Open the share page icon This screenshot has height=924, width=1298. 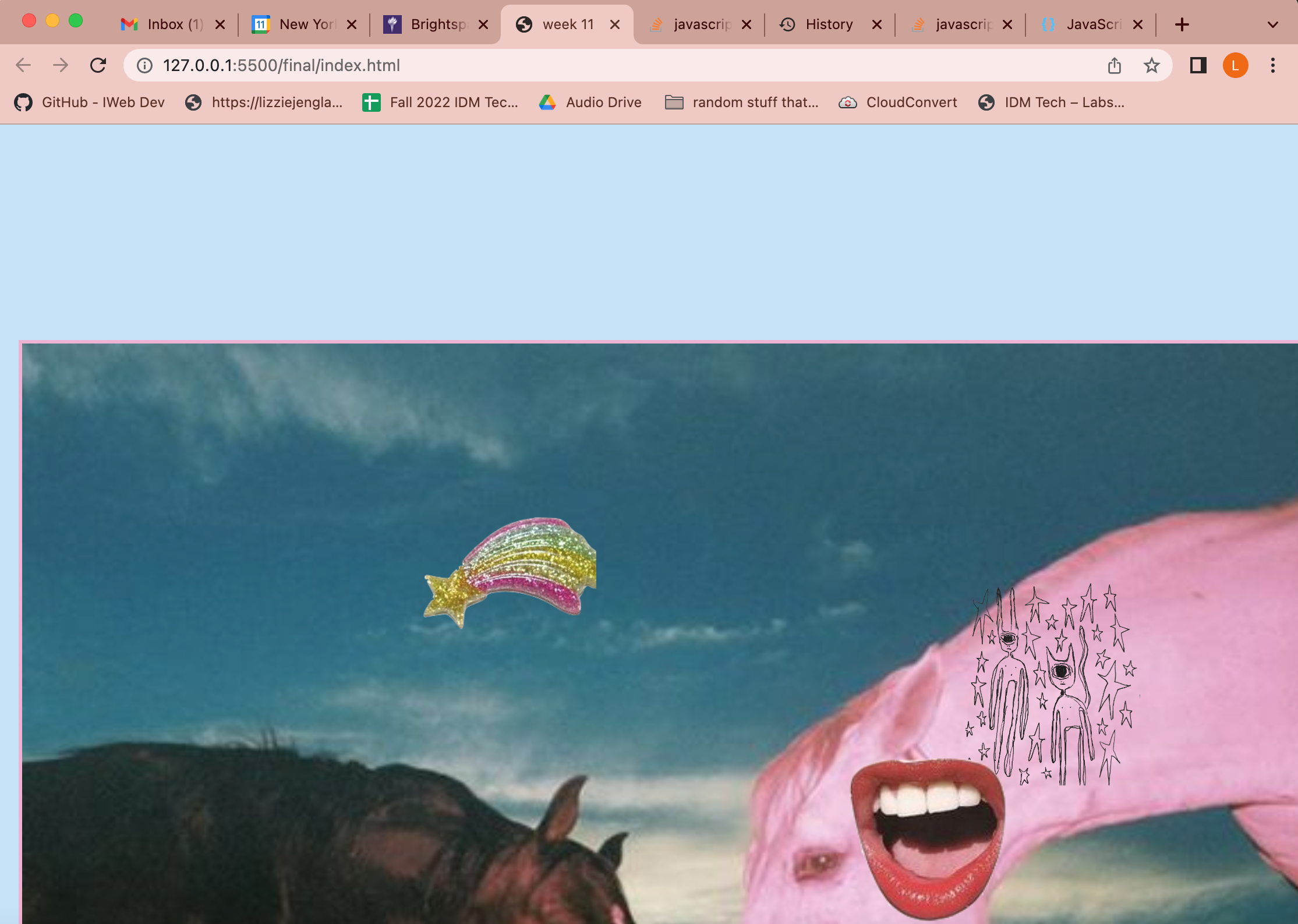point(1114,65)
